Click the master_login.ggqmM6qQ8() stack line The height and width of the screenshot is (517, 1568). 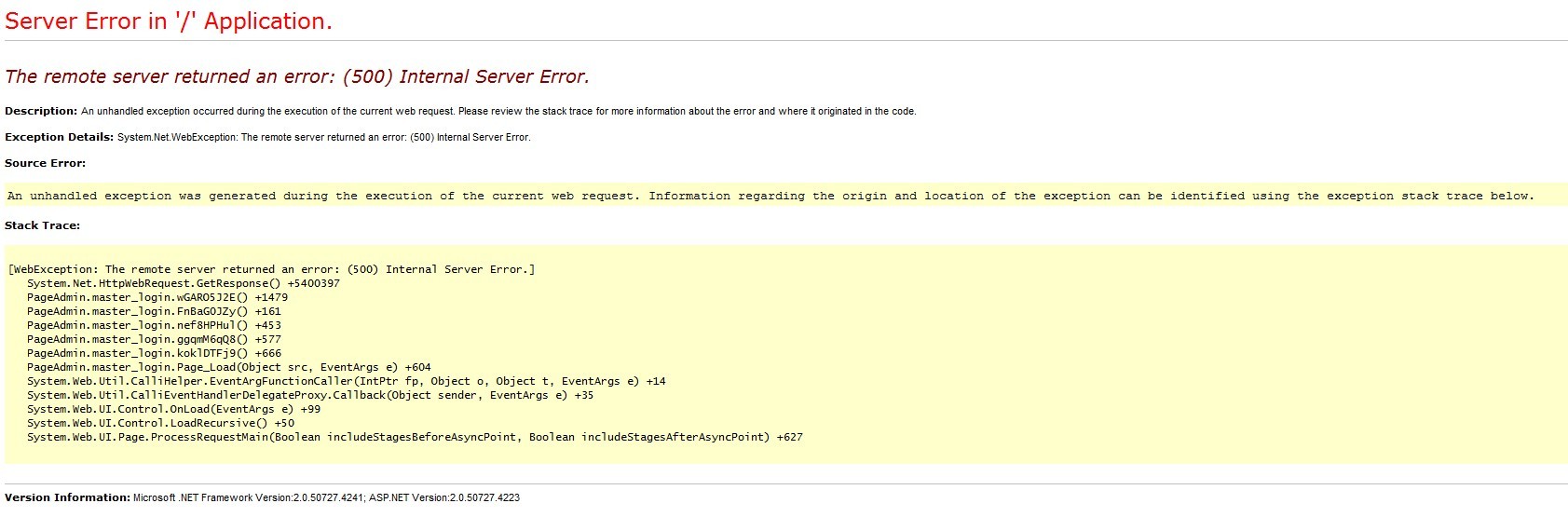pyautogui.click(x=153, y=339)
